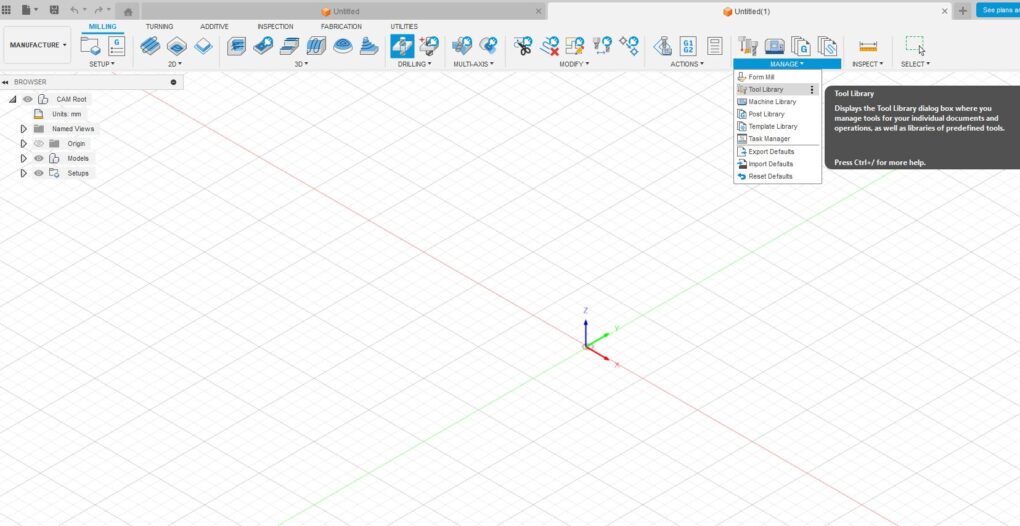
Task: Expand the Named Views tree node
Action: [x=24, y=129]
